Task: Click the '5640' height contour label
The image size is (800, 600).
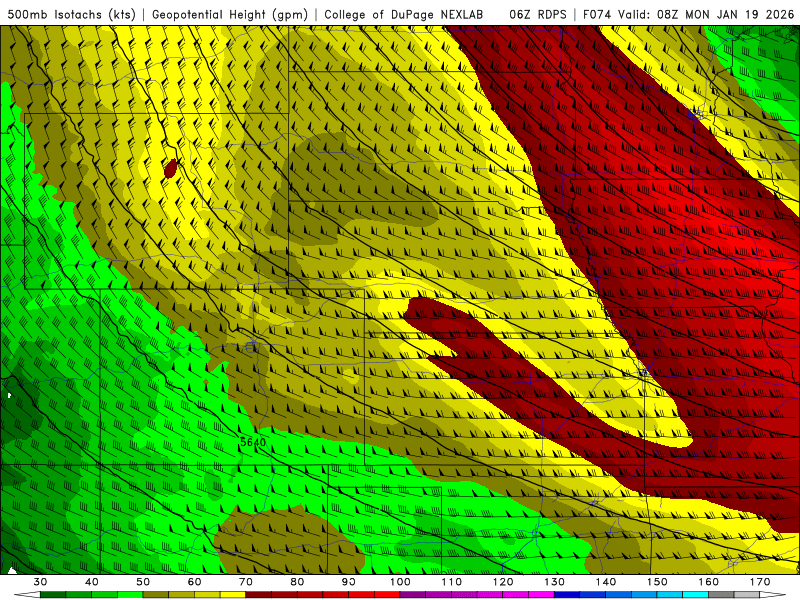Action: (253, 442)
